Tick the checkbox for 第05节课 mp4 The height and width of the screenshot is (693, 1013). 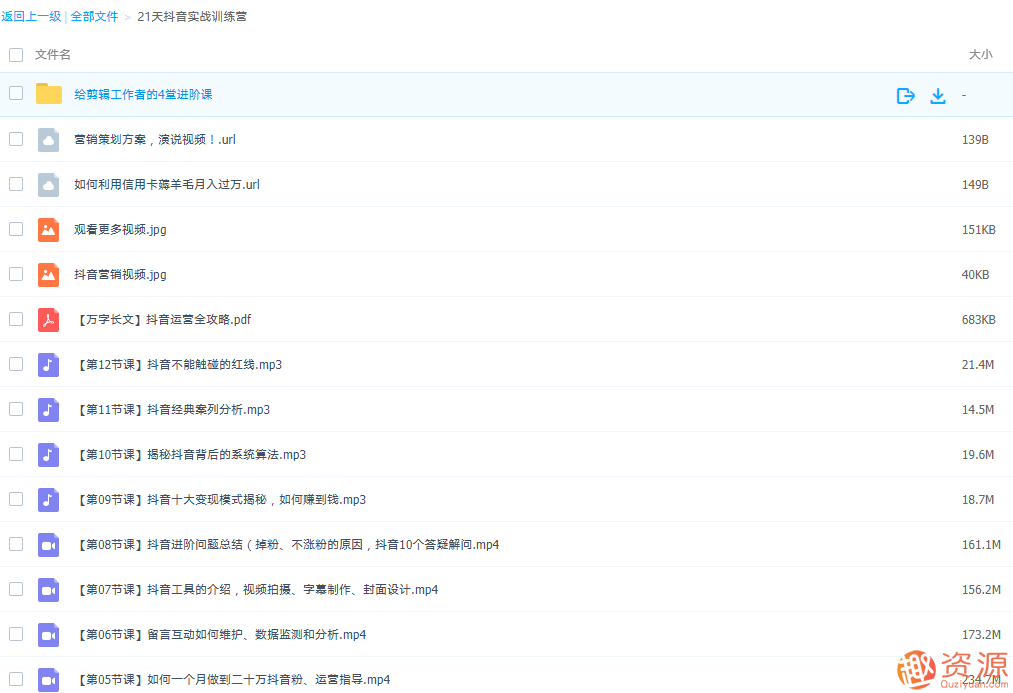click(16, 679)
